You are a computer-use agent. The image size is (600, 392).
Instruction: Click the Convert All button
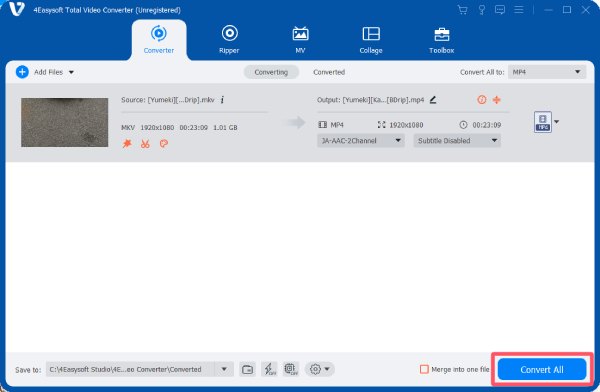coord(542,369)
